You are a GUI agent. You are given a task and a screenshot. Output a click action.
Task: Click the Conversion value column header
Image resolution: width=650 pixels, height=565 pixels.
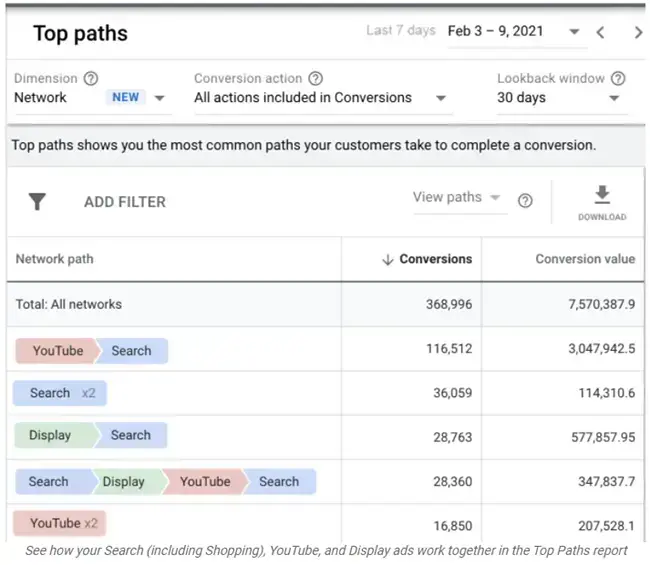tap(585, 259)
